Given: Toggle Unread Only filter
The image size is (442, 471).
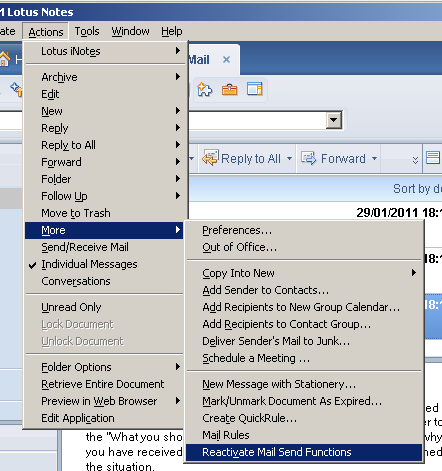Looking at the screenshot, I should point(104,307).
